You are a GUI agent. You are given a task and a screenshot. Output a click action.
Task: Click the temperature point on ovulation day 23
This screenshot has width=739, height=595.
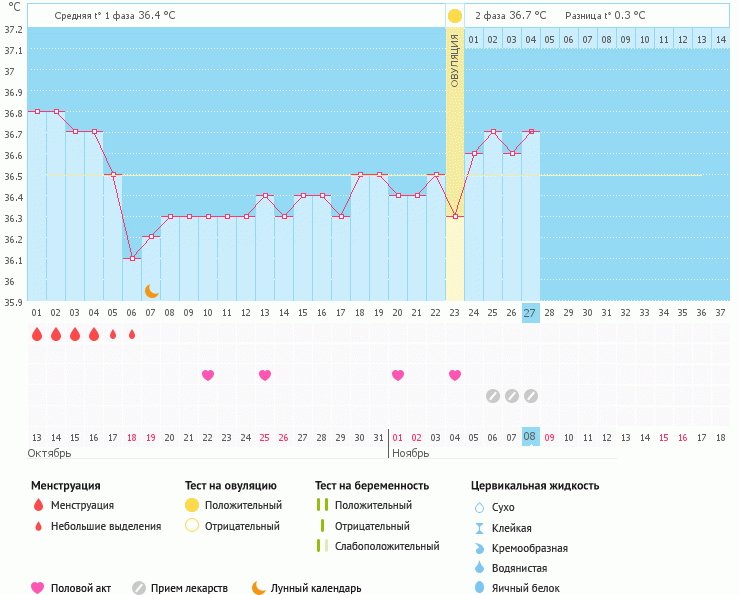coord(455,217)
